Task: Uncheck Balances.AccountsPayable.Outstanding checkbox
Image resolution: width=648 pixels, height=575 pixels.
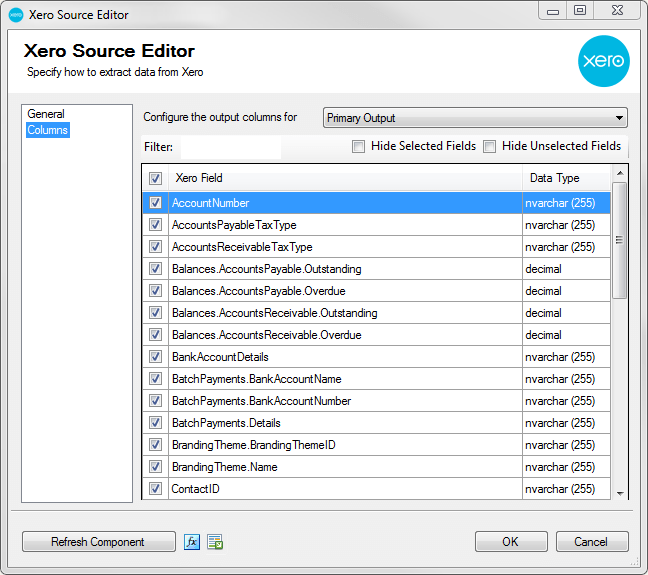Action: coord(155,269)
